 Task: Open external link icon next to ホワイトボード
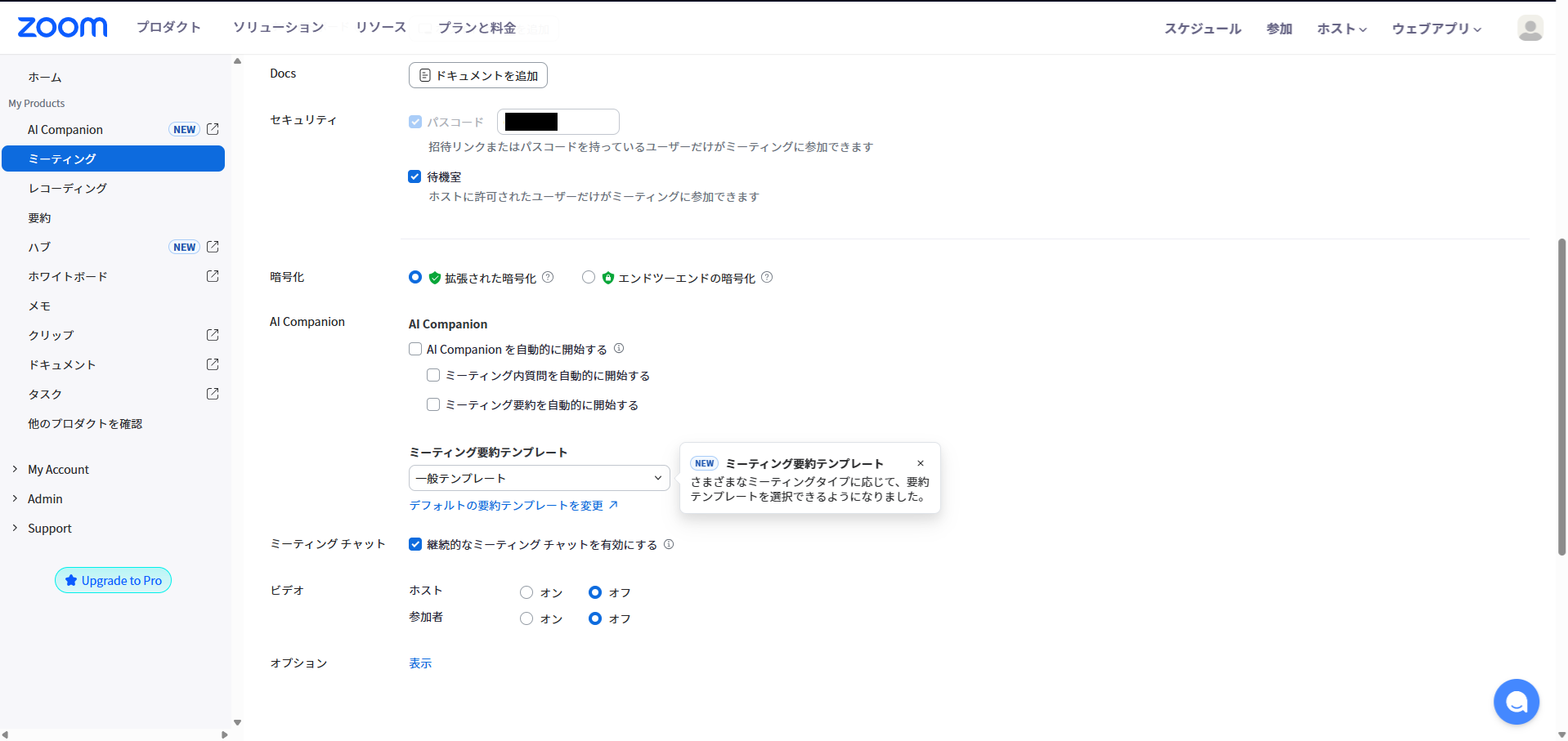point(212,276)
